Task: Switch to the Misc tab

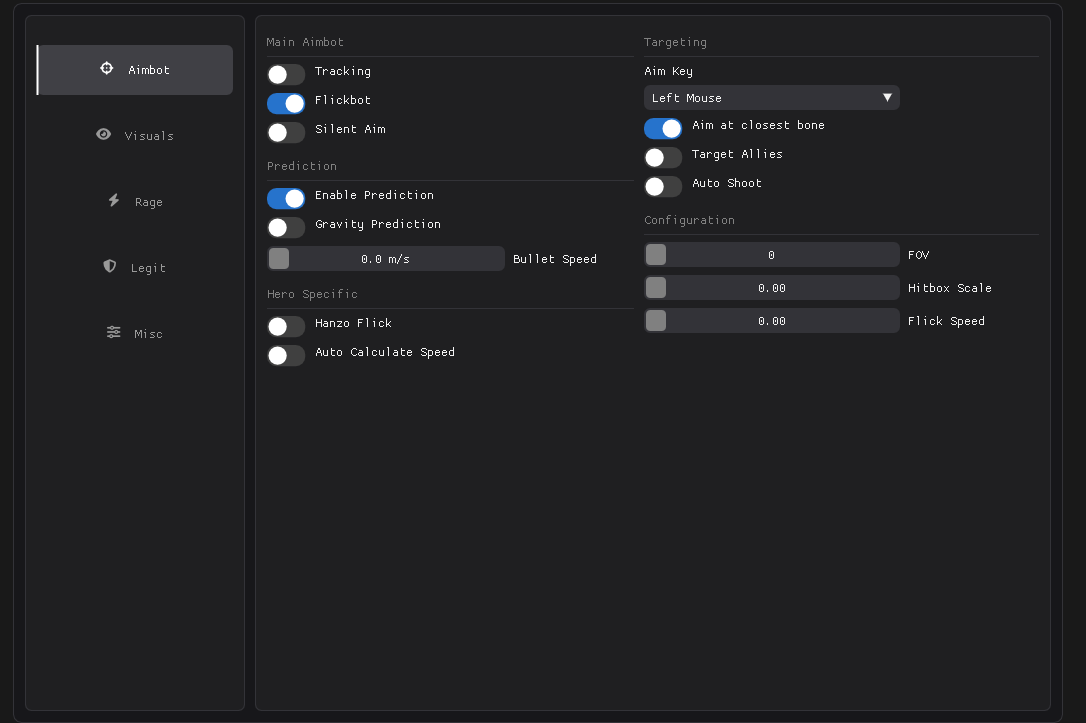Action: coord(135,333)
